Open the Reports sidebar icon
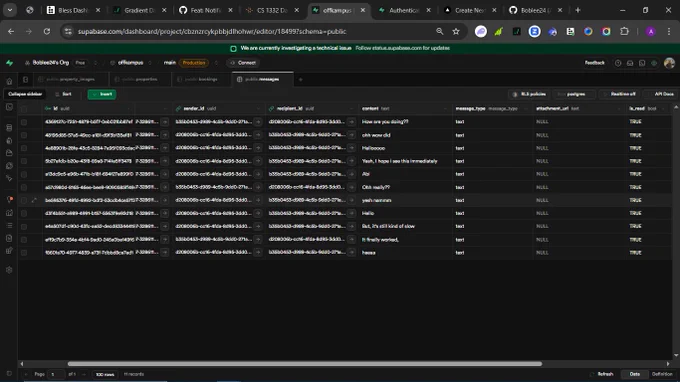The image size is (680, 382). 9,212
